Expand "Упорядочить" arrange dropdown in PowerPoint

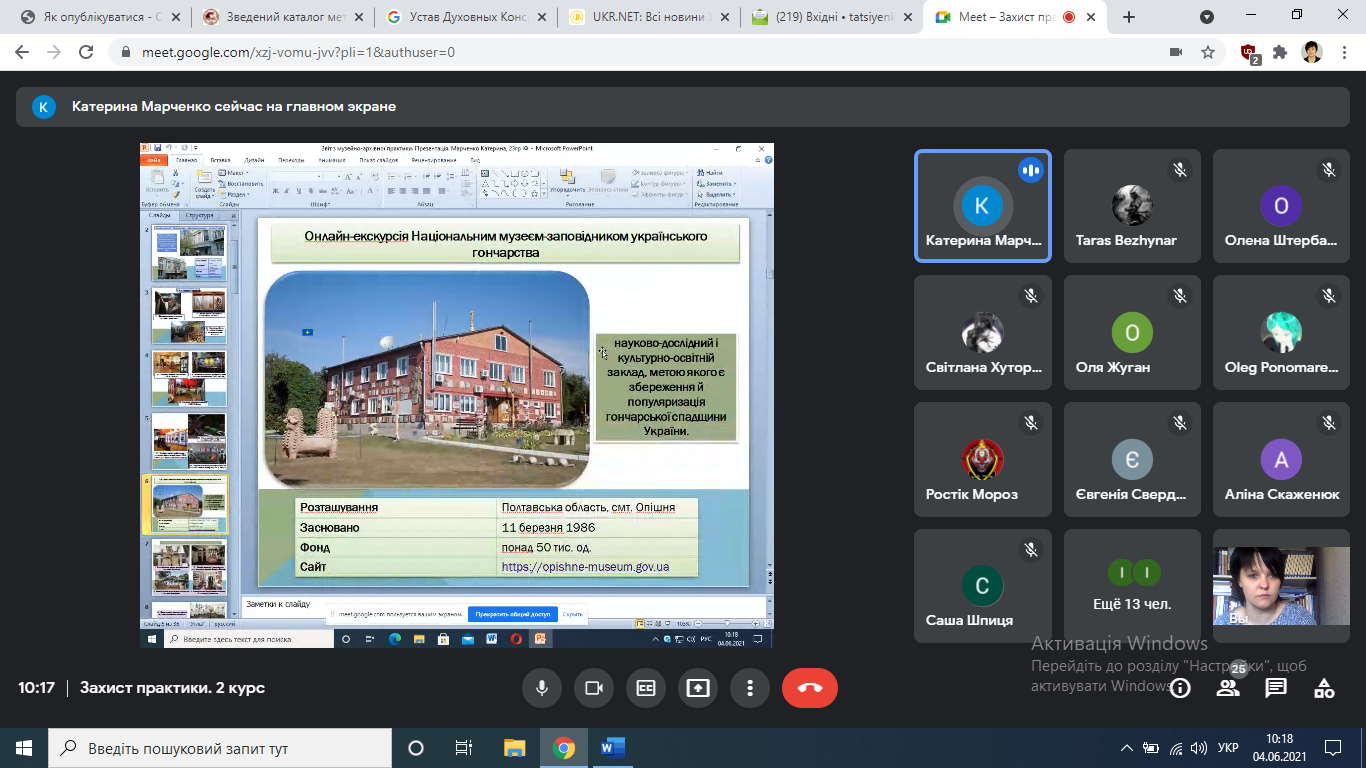click(x=567, y=183)
